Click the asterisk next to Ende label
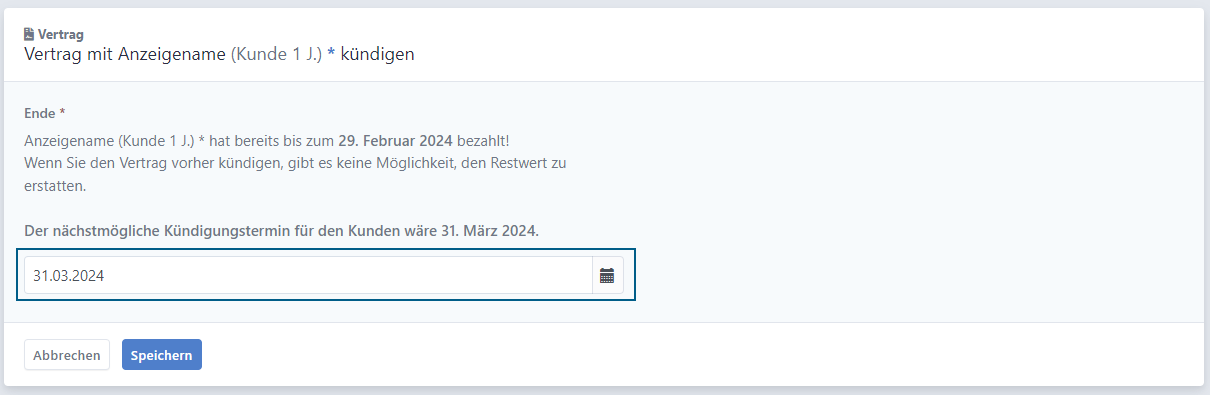The width and height of the screenshot is (1210, 395). click(x=62, y=112)
